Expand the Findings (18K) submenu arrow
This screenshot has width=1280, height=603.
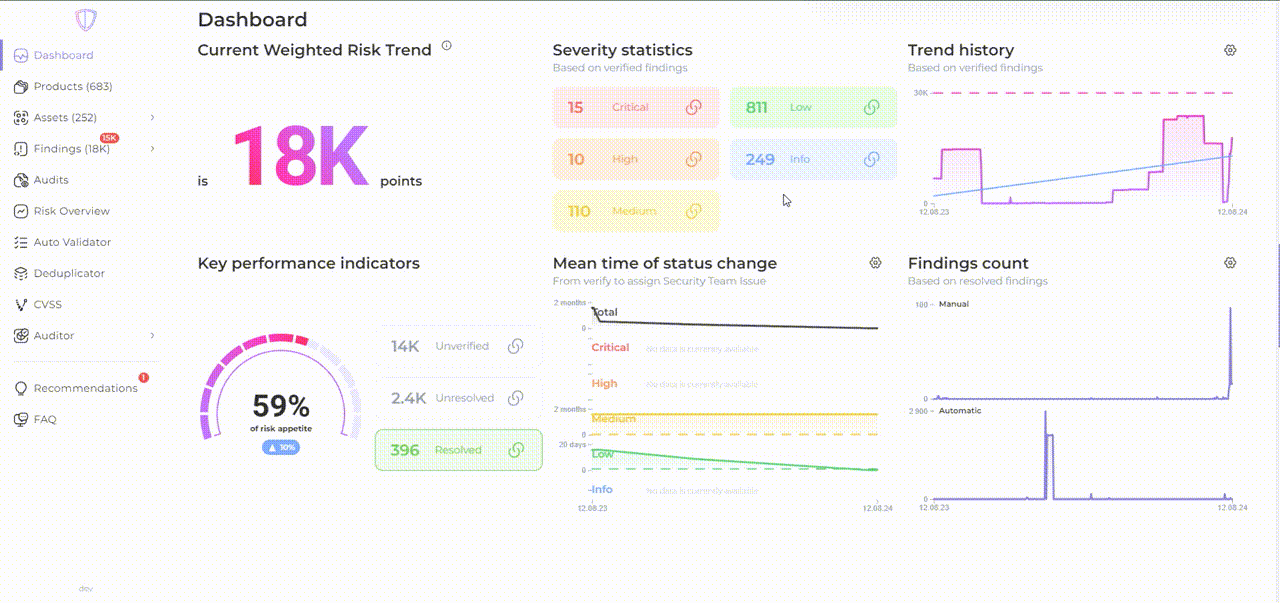point(152,149)
